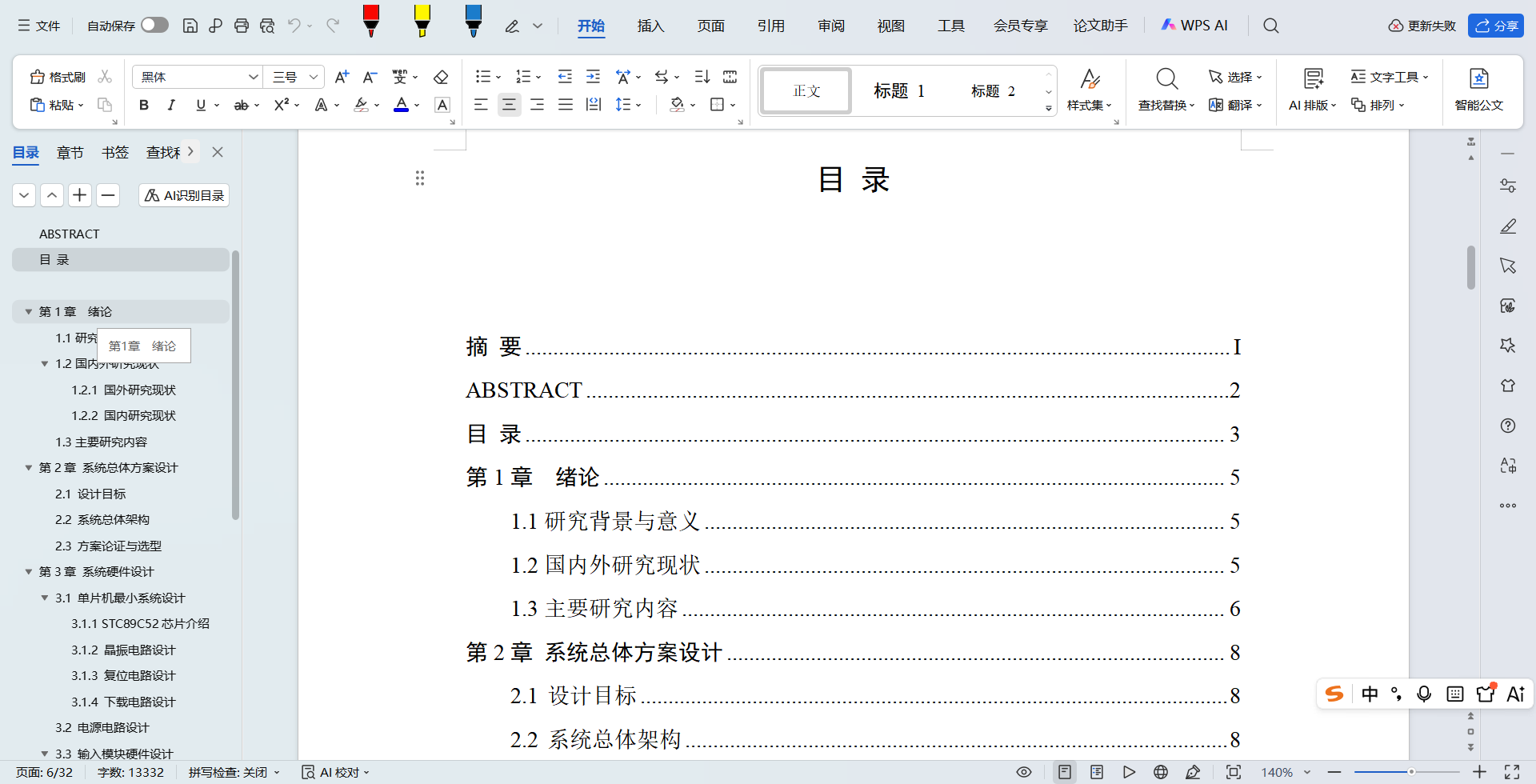
Task: Open the line spacing dropdown
Action: [x=638, y=105]
